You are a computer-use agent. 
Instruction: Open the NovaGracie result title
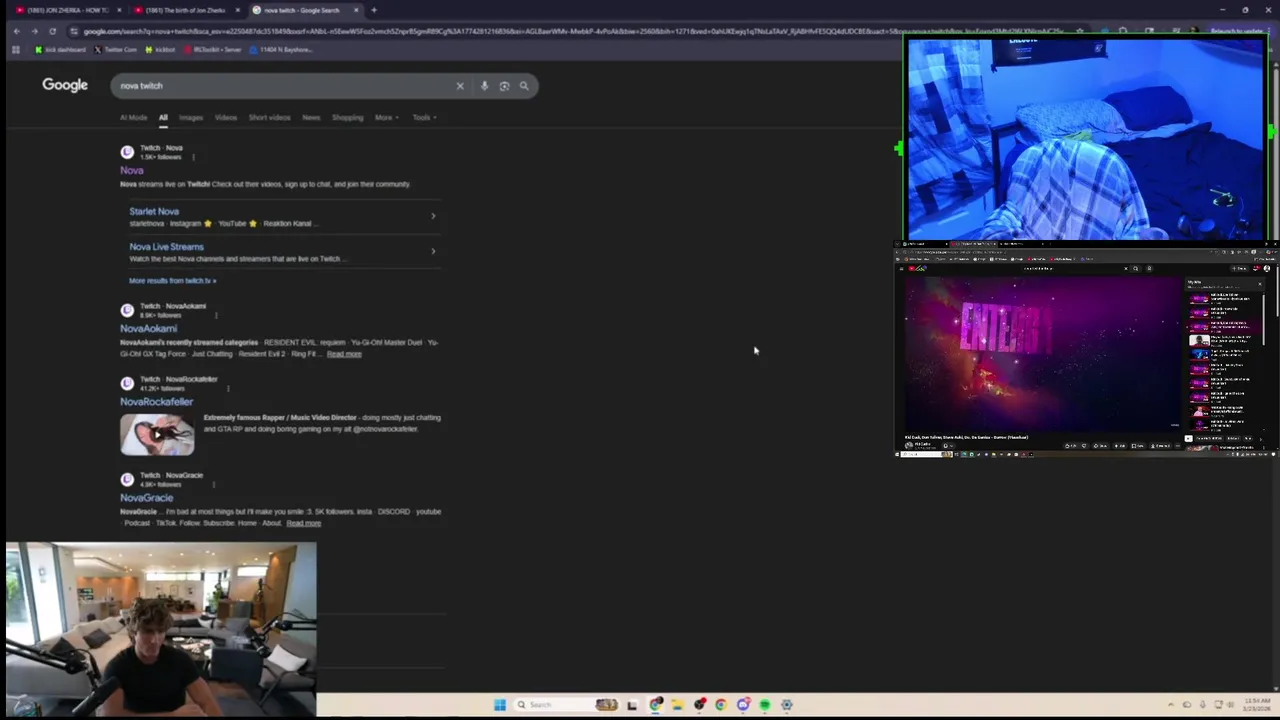(146, 498)
